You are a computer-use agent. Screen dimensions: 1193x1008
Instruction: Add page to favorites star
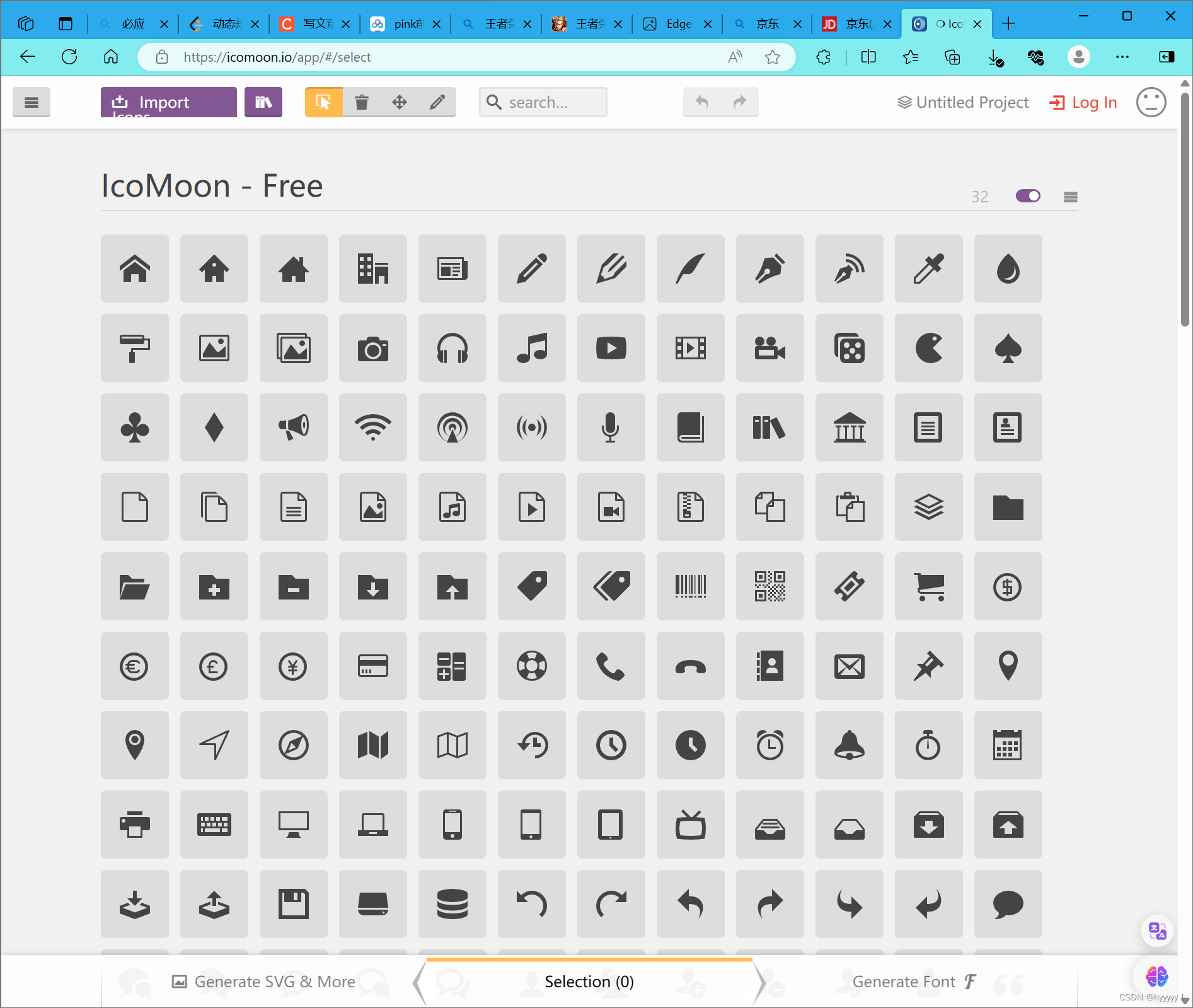click(773, 57)
